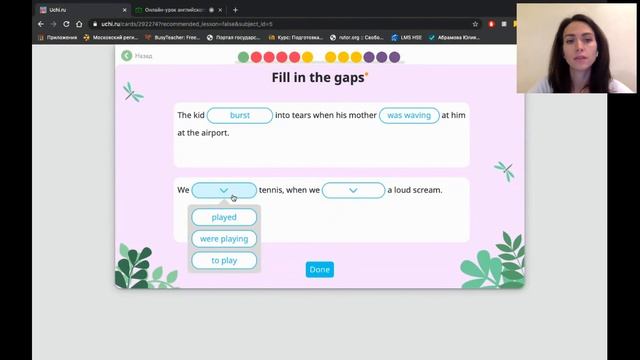Open the rutor.org bookmark

pyautogui.click(x=357, y=38)
